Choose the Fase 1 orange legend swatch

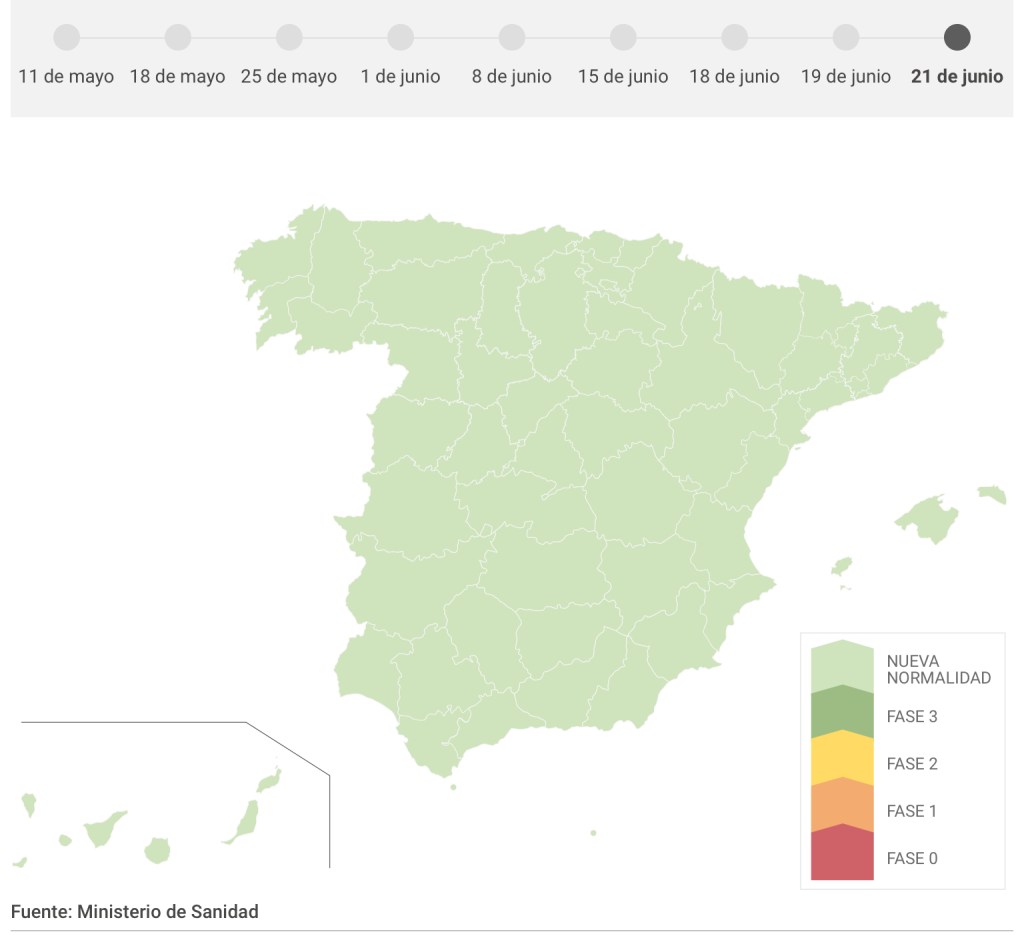click(x=842, y=806)
